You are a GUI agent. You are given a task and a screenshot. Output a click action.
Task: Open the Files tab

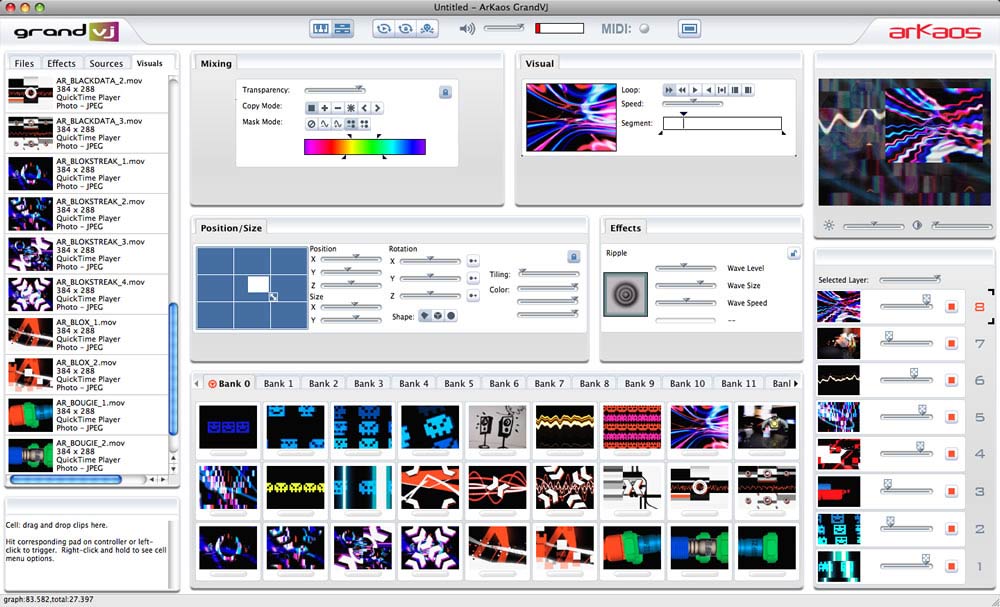(24, 63)
